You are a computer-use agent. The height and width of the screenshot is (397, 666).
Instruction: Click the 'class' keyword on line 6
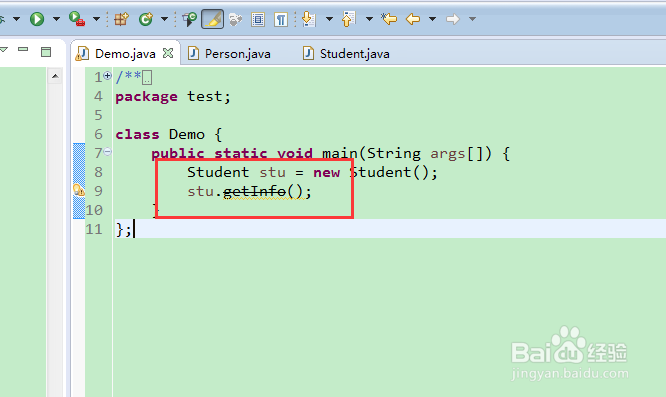(137, 135)
